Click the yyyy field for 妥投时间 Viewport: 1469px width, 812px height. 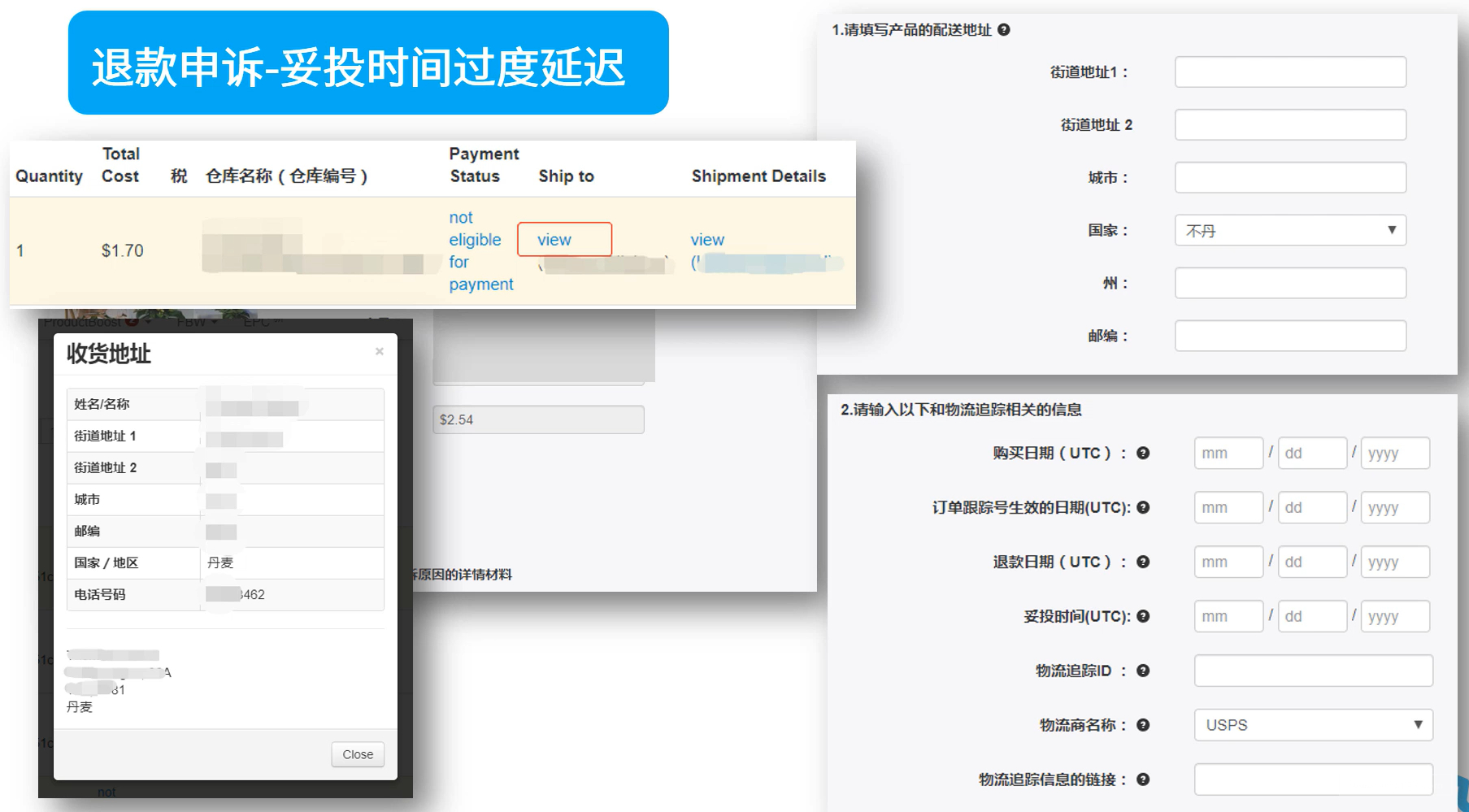pyautogui.click(x=1395, y=617)
